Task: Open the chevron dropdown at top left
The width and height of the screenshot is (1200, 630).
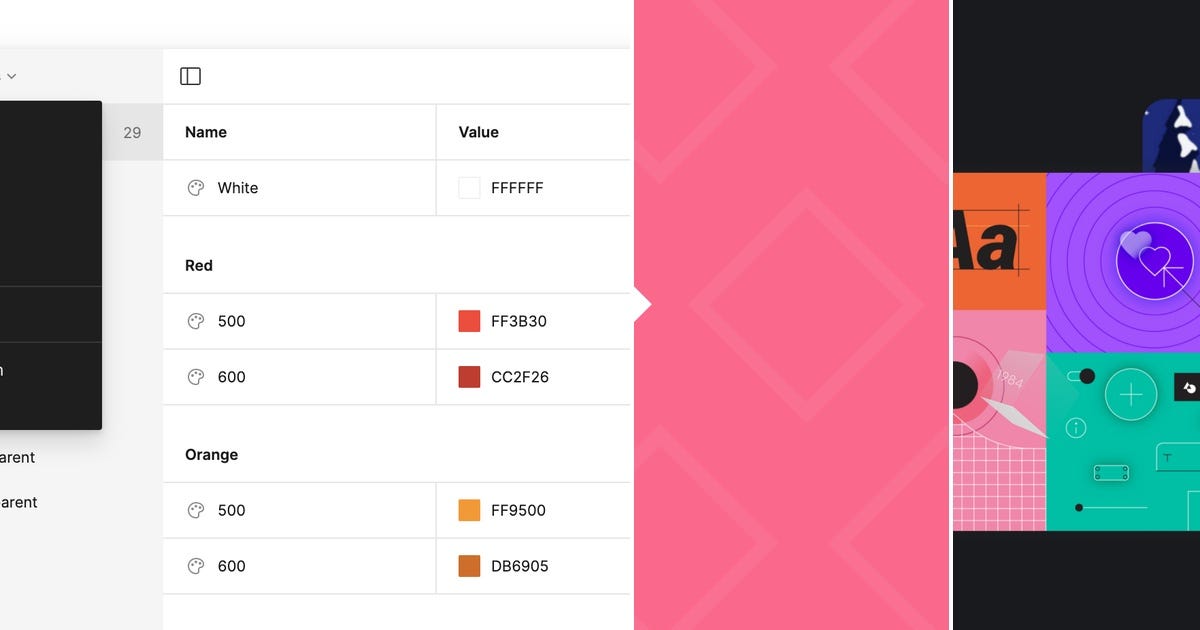Action: 11,75
